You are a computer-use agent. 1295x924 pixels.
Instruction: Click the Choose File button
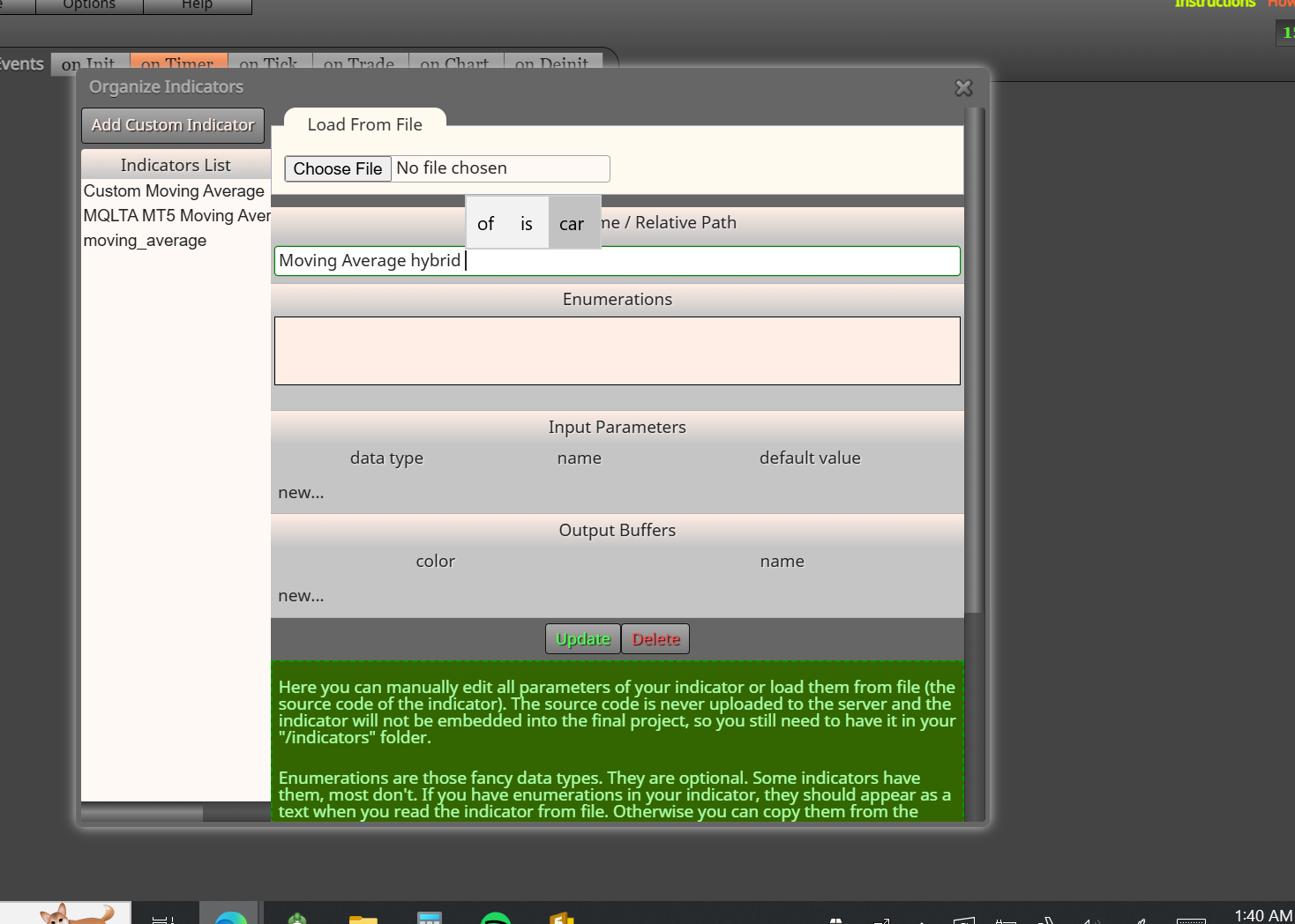338,168
